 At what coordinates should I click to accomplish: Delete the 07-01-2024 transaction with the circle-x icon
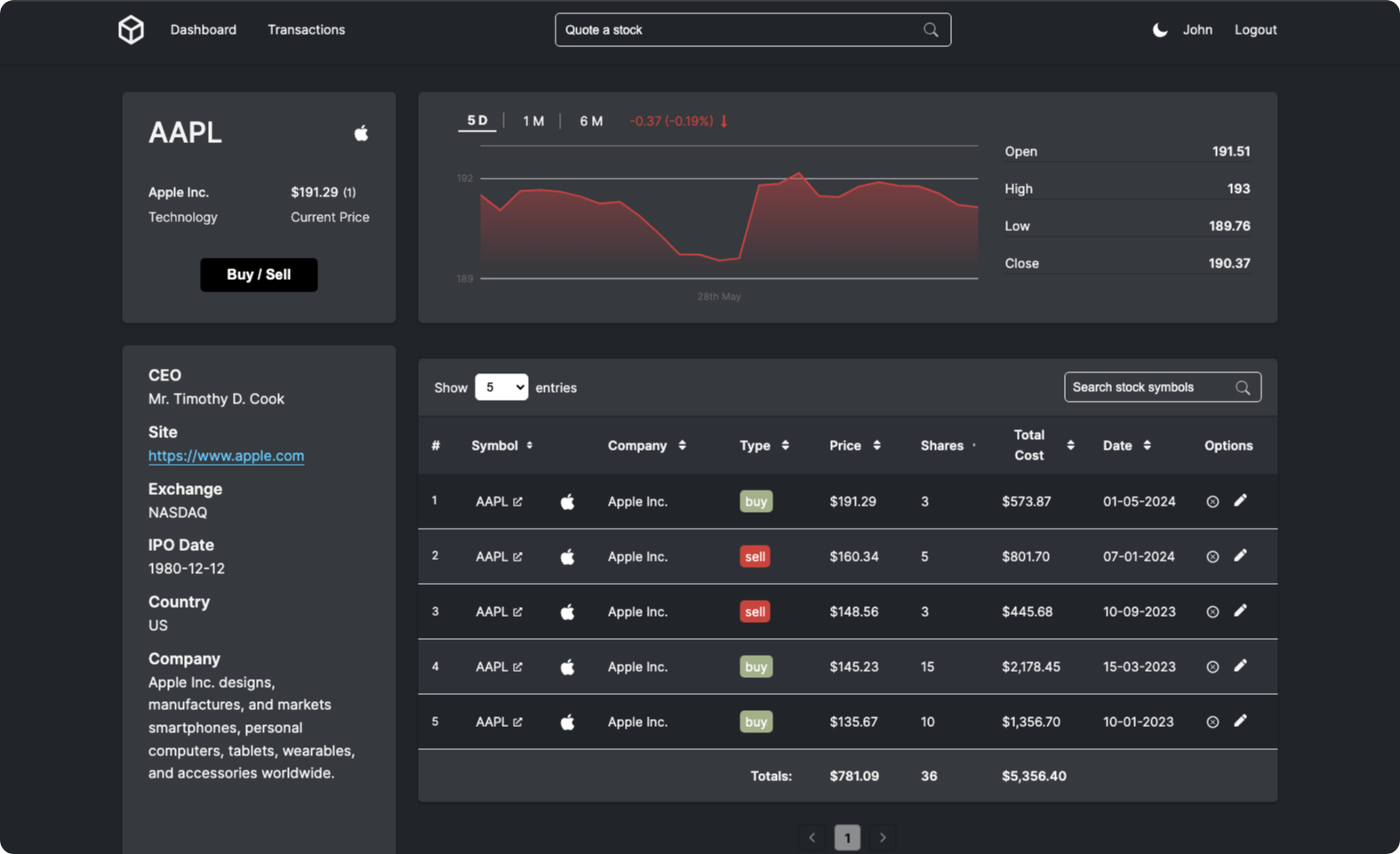click(x=1212, y=556)
